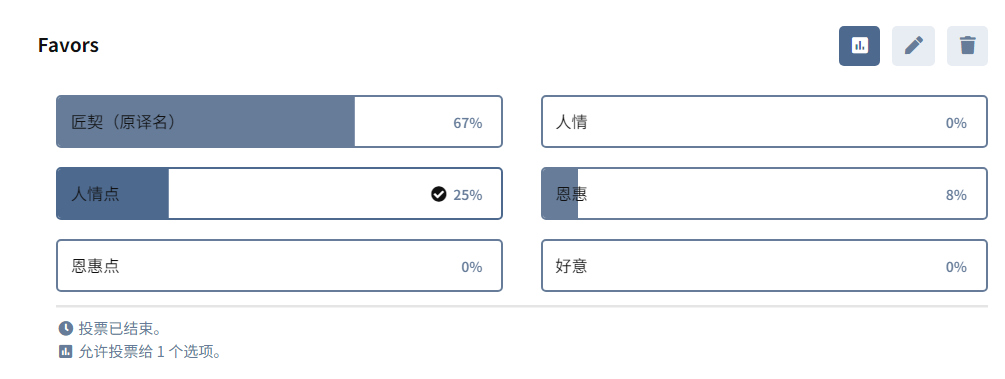Click the 投票已结束 status text

click(x=119, y=330)
